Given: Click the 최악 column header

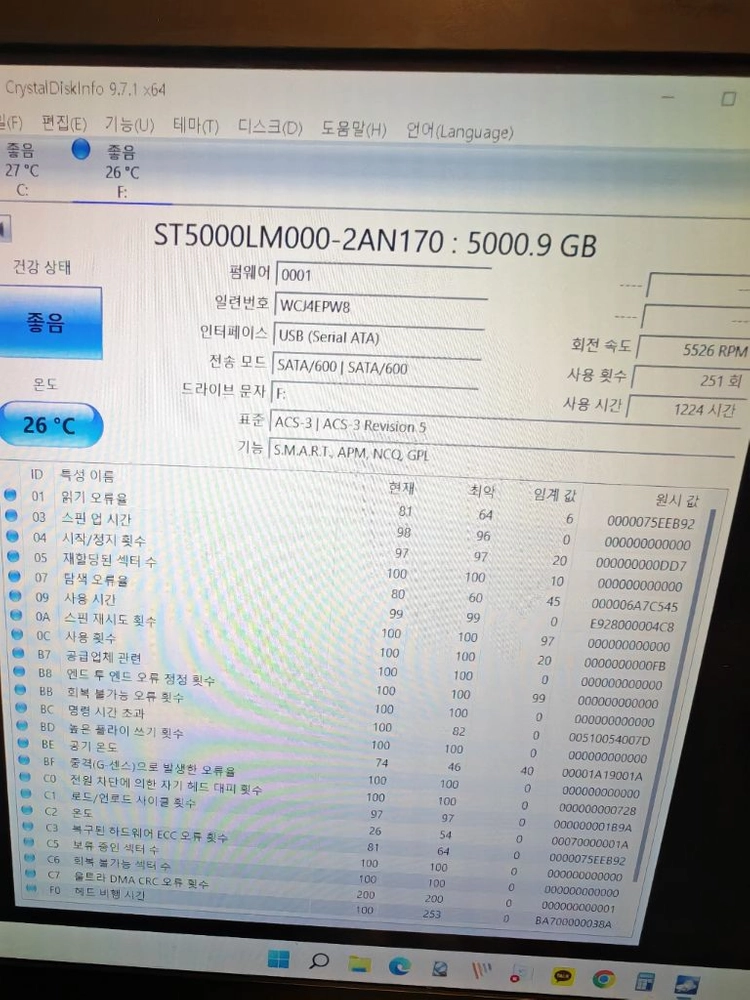Looking at the screenshot, I should [x=482, y=491].
